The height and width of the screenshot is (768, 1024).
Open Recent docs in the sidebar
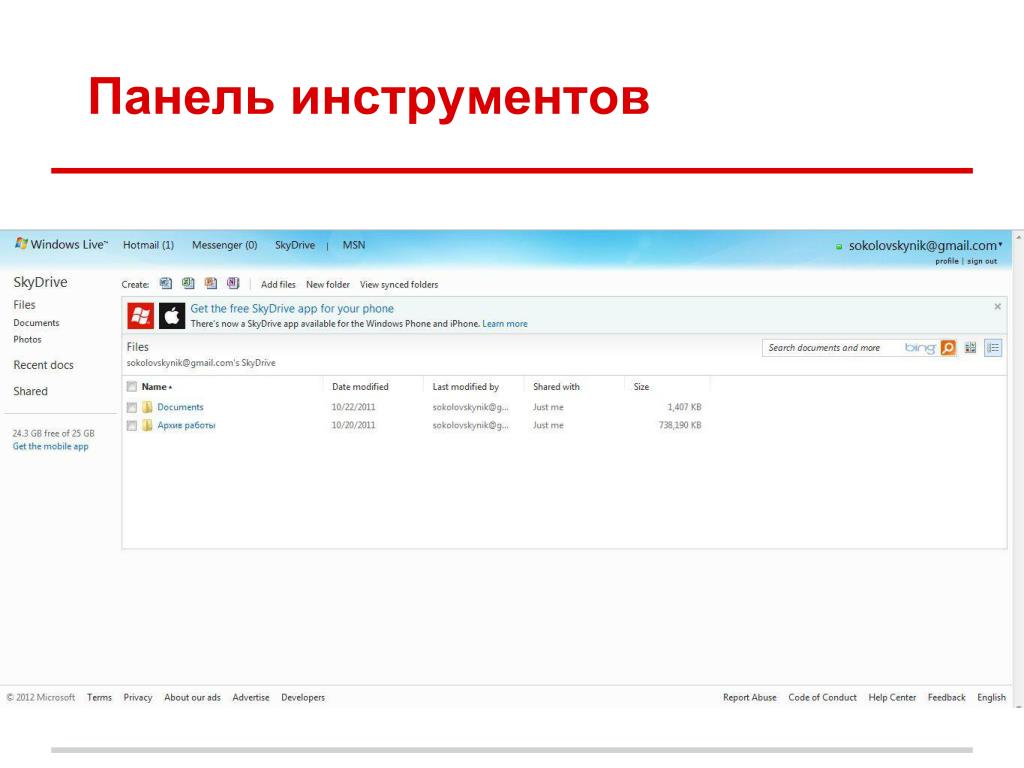tap(43, 365)
